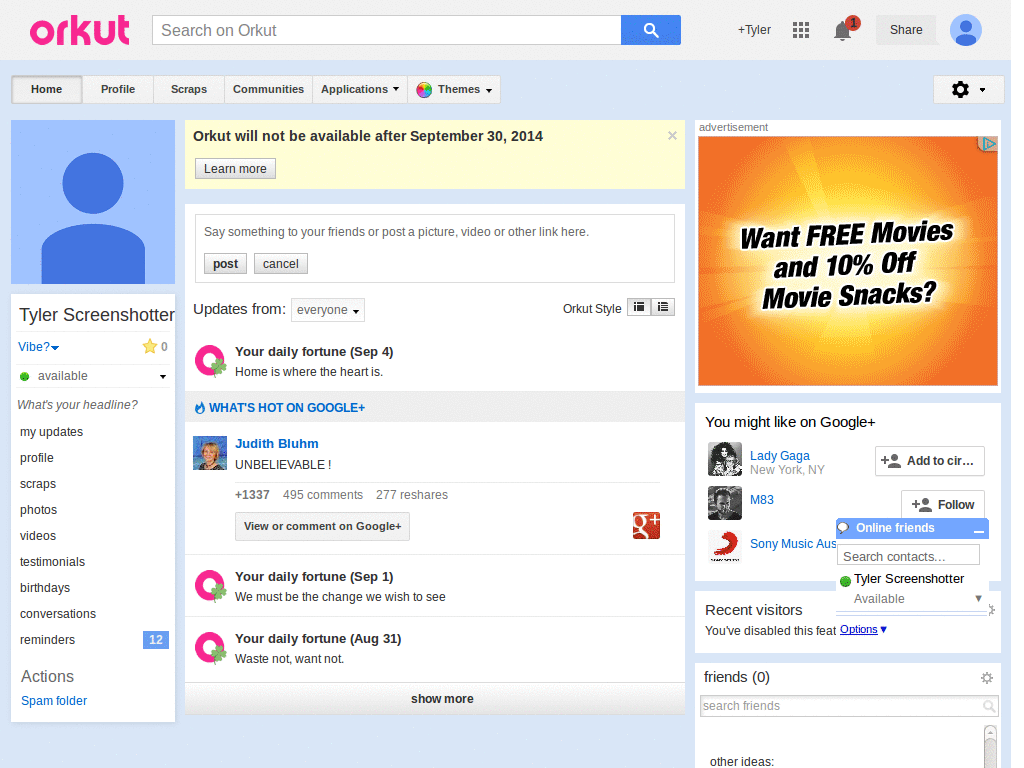Open the Google apps grid icon
Viewport: 1024px width, 768px height.
point(801,30)
